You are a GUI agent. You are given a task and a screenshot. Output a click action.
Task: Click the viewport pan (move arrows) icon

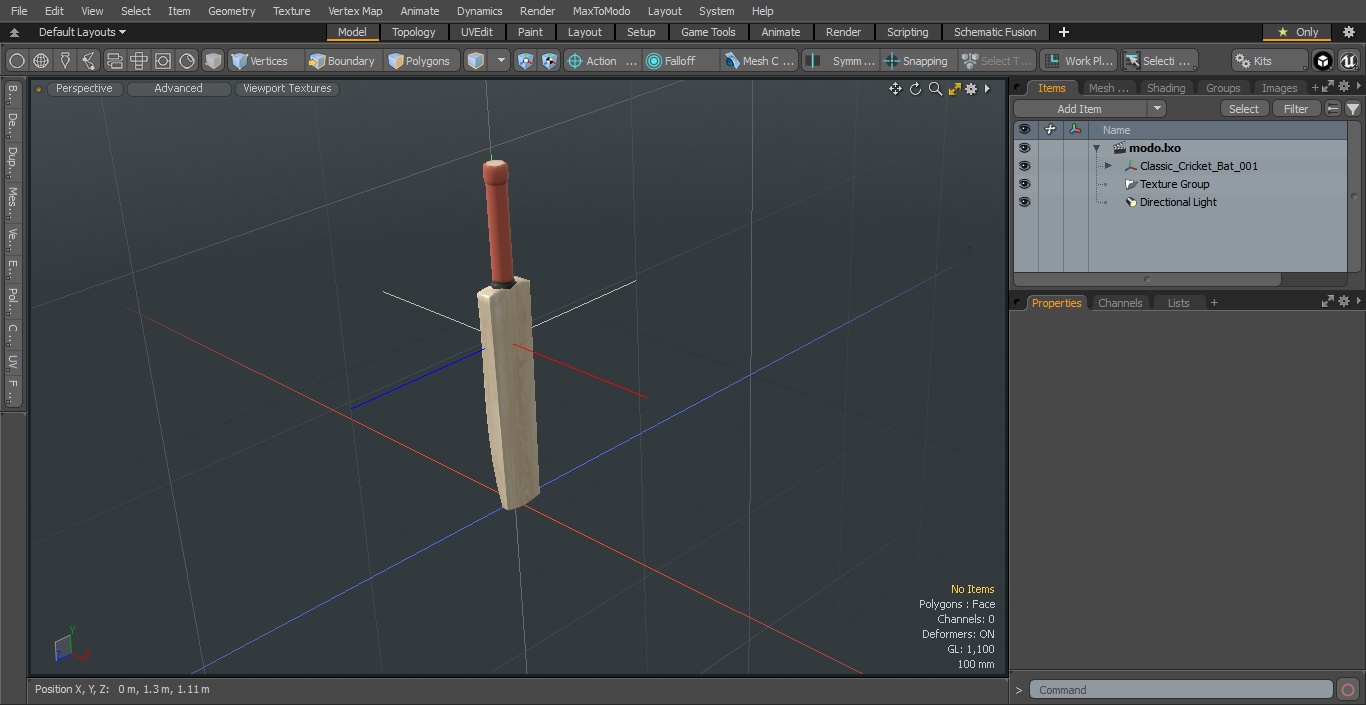pos(895,89)
